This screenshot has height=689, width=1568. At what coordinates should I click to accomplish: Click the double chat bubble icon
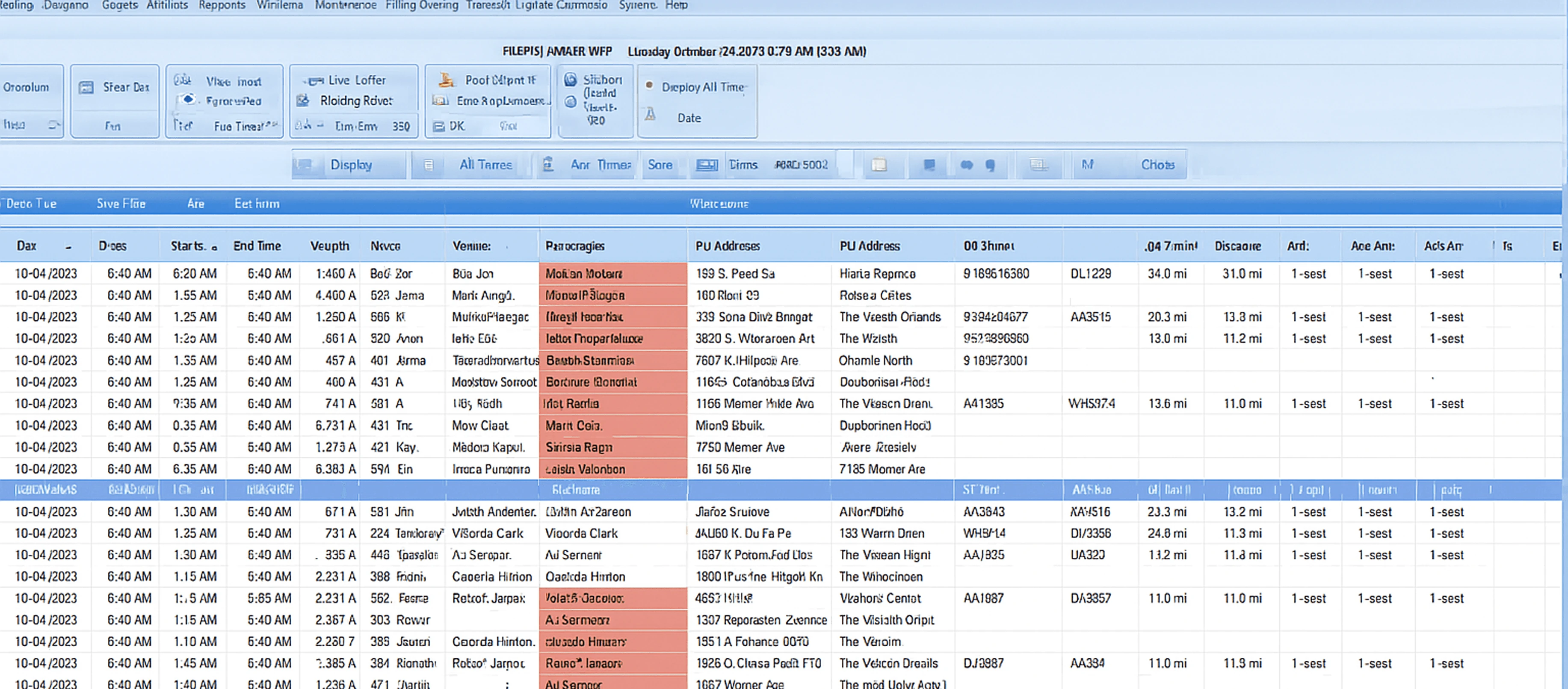967,165
